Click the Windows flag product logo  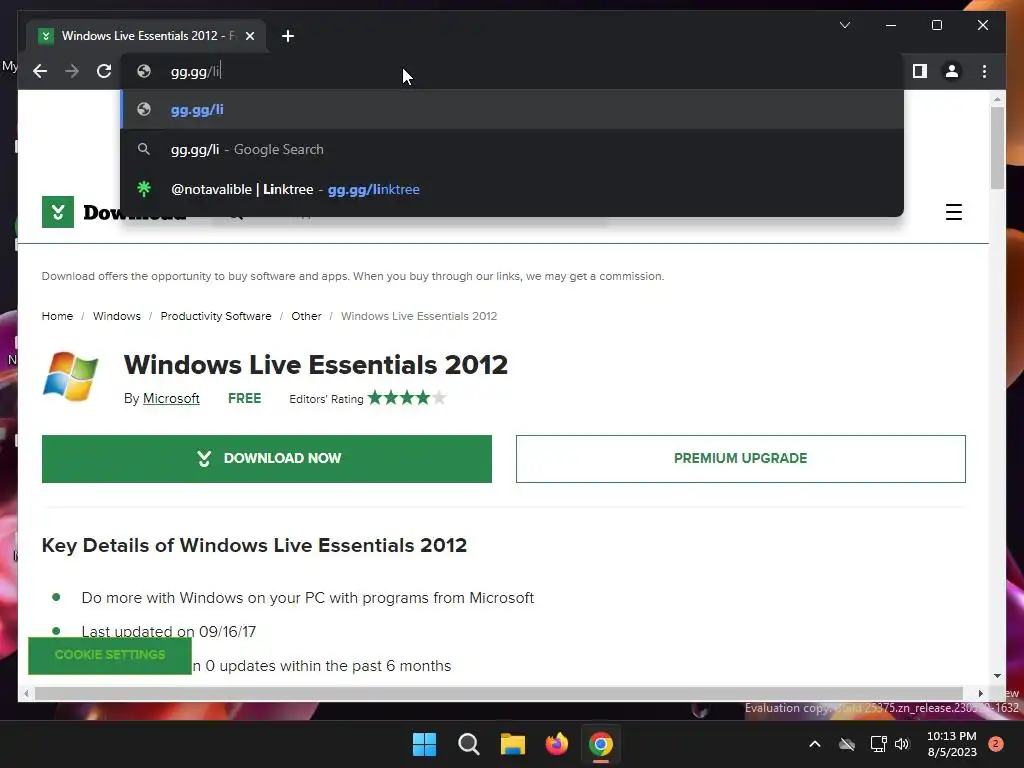(x=71, y=376)
